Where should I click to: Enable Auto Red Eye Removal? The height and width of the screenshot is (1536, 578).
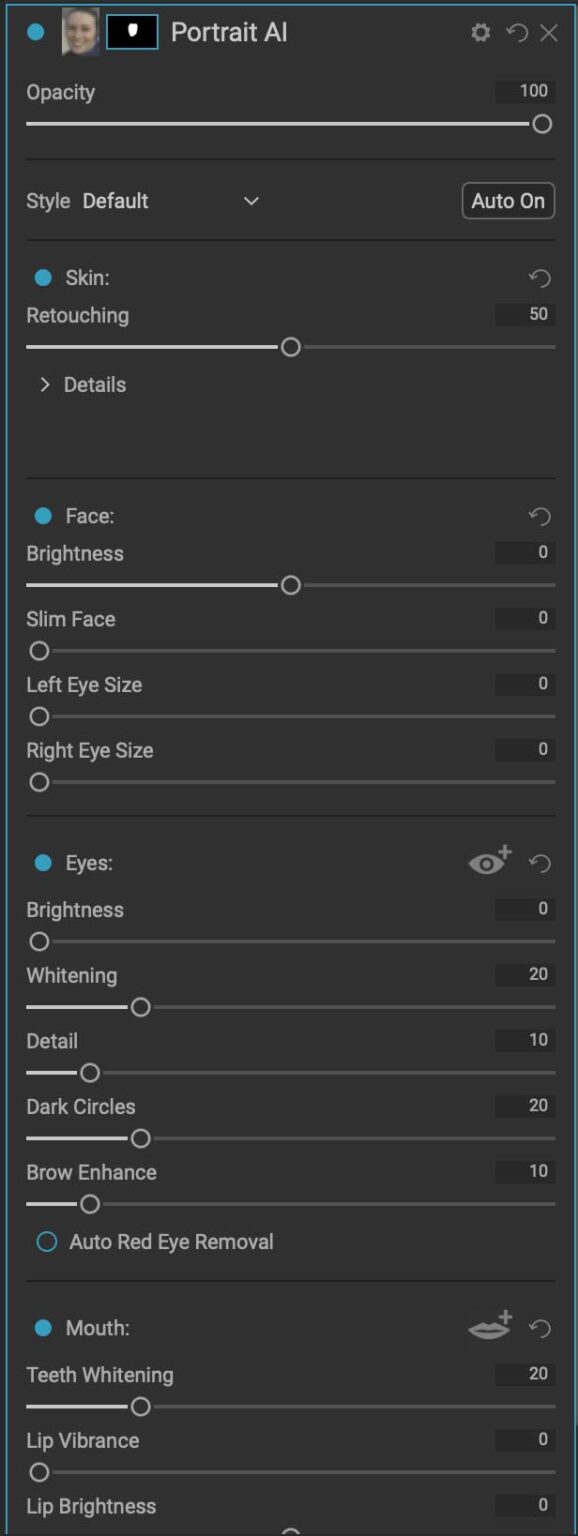pos(44,1242)
